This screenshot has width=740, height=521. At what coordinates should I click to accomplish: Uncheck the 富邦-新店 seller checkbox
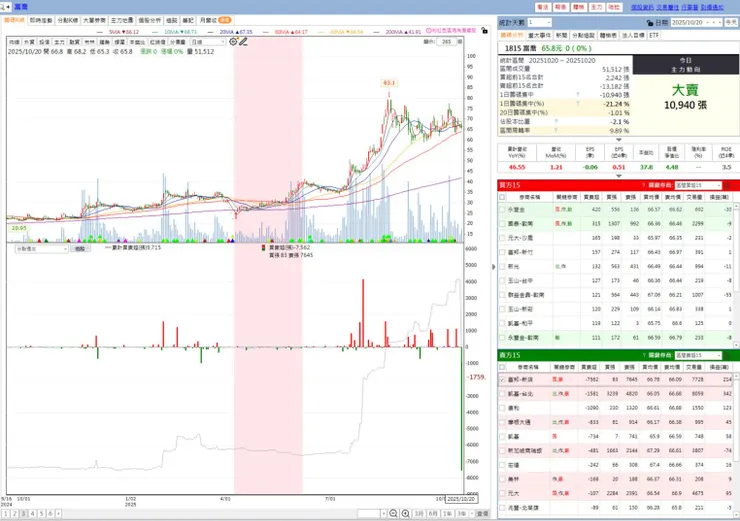pyautogui.click(x=502, y=379)
